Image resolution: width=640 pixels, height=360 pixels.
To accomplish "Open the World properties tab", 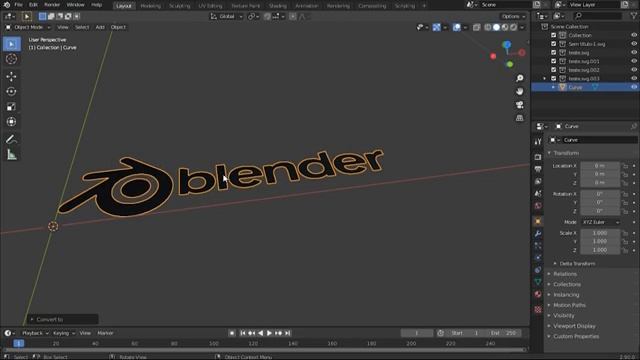I will 538,205.
